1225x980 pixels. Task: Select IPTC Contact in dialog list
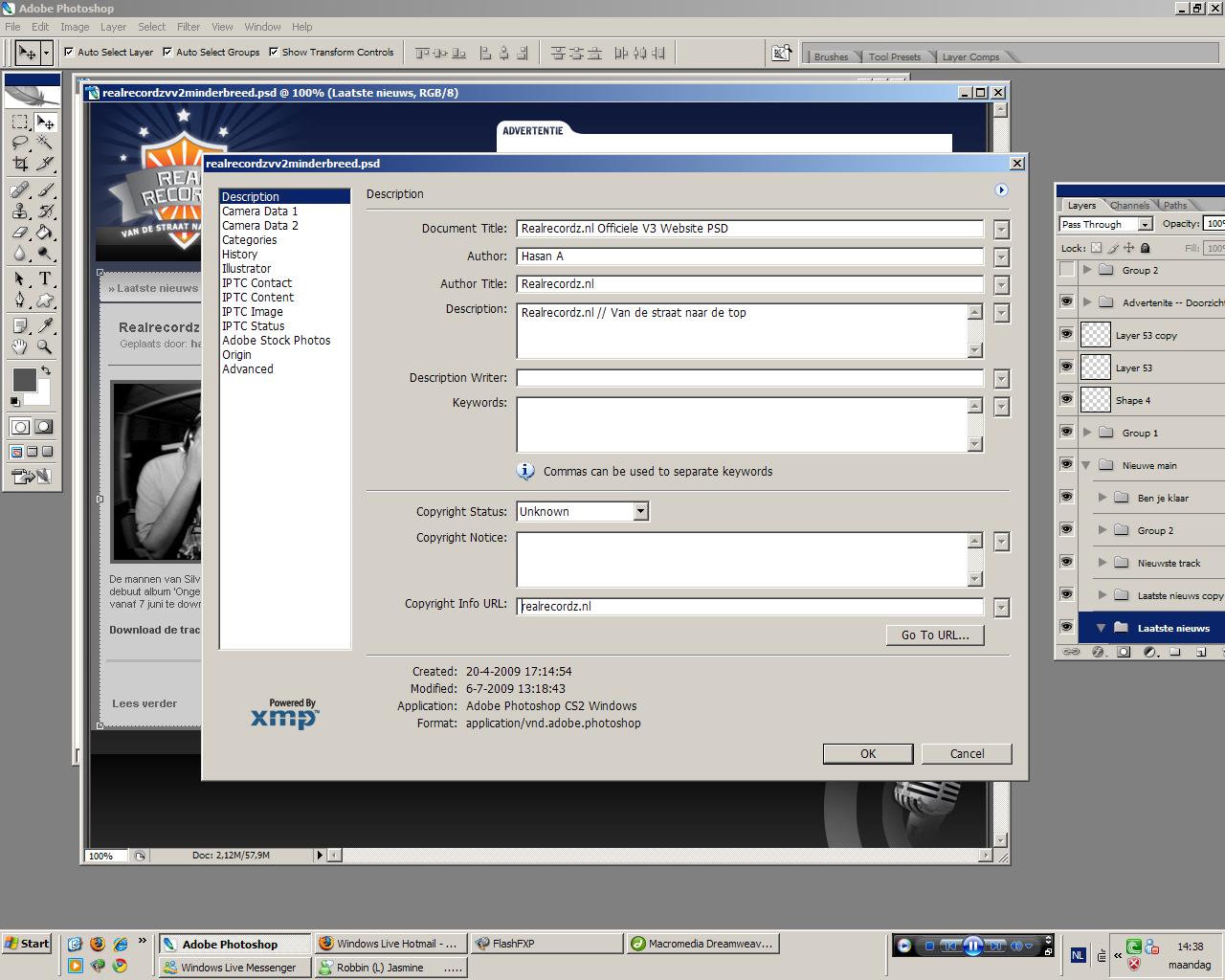[256, 282]
